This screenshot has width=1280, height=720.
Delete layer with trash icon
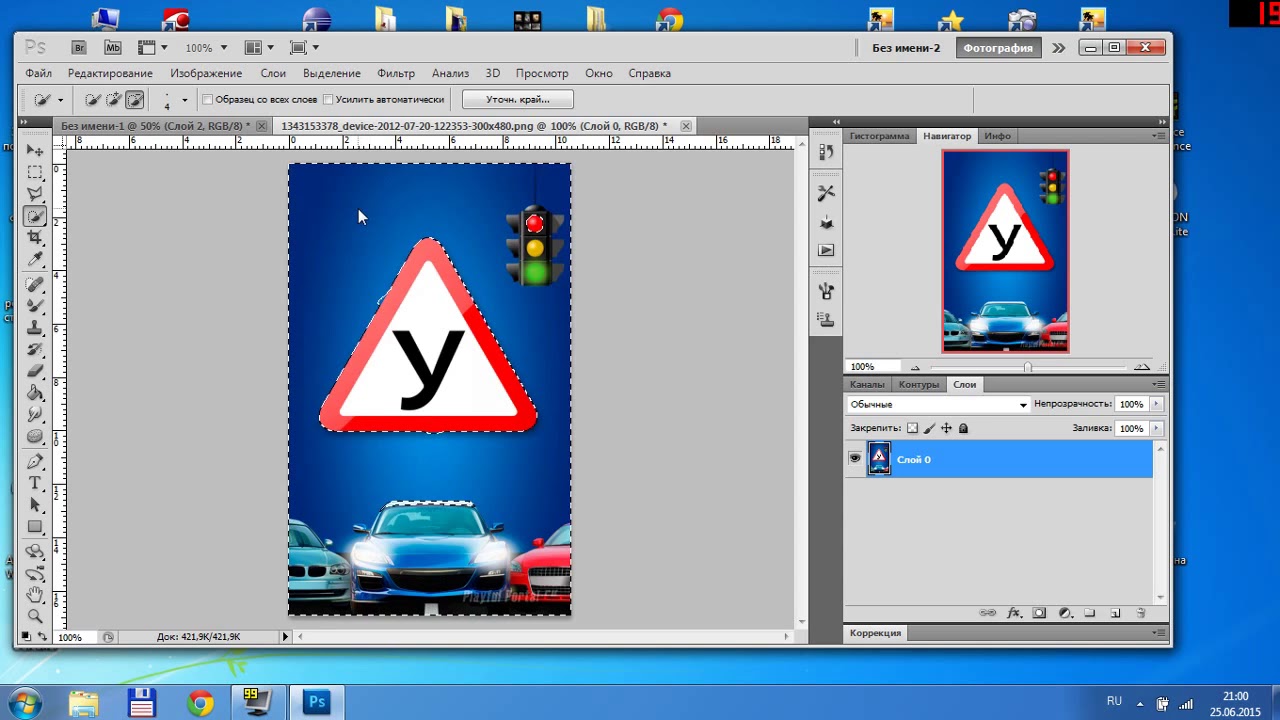click(x=1141, y=613)
